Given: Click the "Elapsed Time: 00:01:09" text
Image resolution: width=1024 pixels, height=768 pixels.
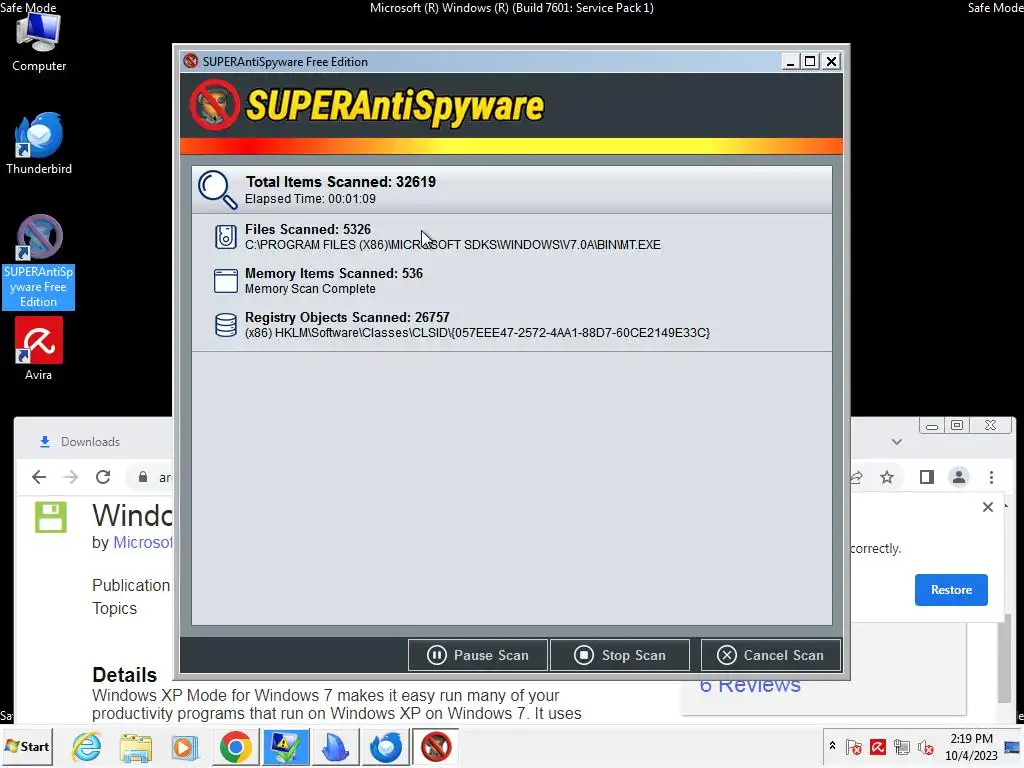Looking at the screenshot, I should click(x=310, y=199).
